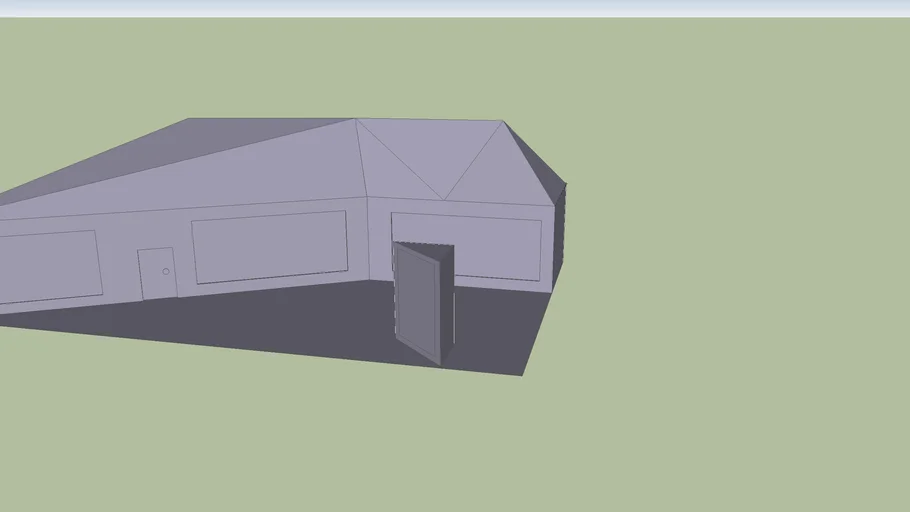Select the round doorknob on the small door

click(166, 271)
